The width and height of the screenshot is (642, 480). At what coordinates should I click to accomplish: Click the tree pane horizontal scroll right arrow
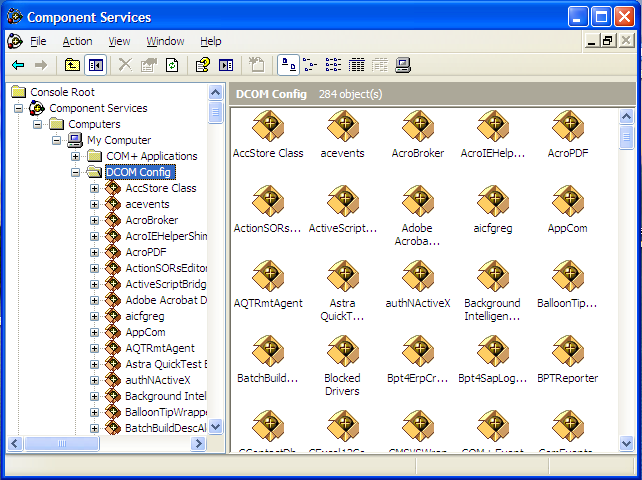tap(199, 444)
